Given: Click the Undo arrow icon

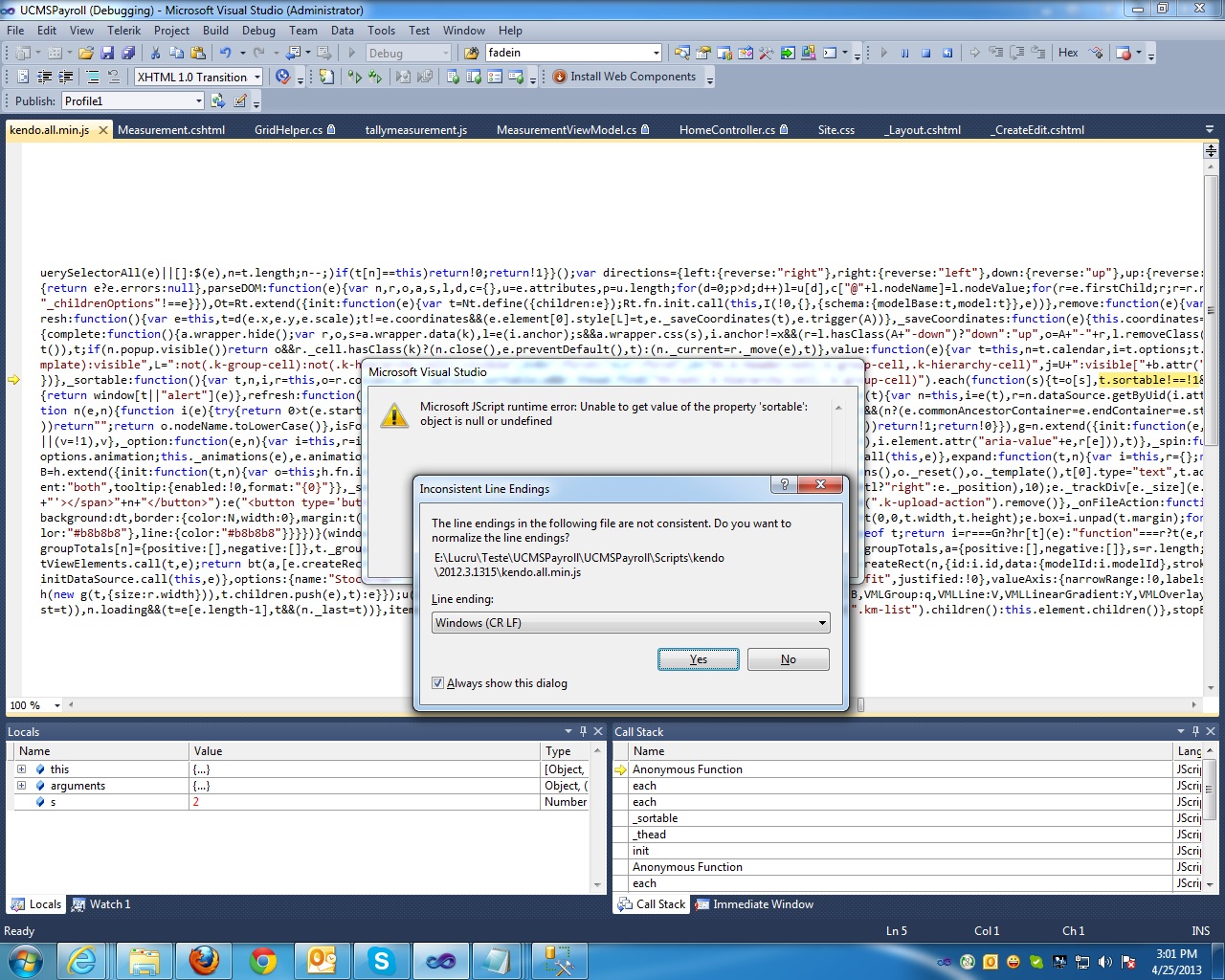Looking at the screenshot, I should pos(225,54).
